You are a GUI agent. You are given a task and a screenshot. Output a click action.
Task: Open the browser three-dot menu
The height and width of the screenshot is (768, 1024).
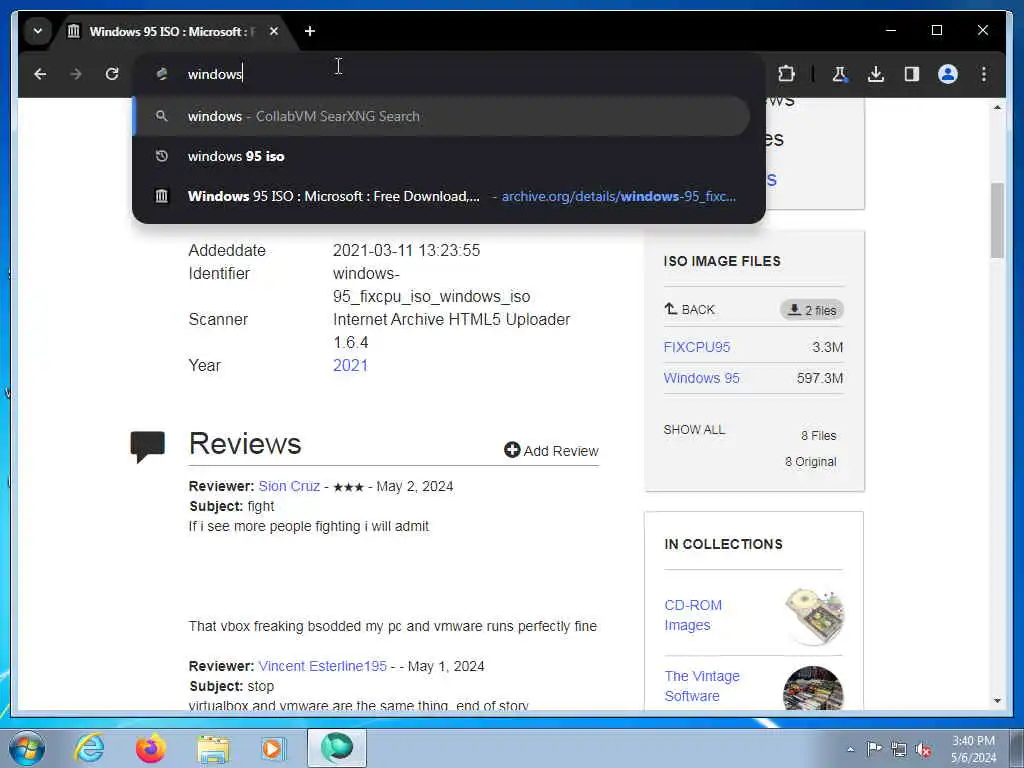(x=984, y=74)
